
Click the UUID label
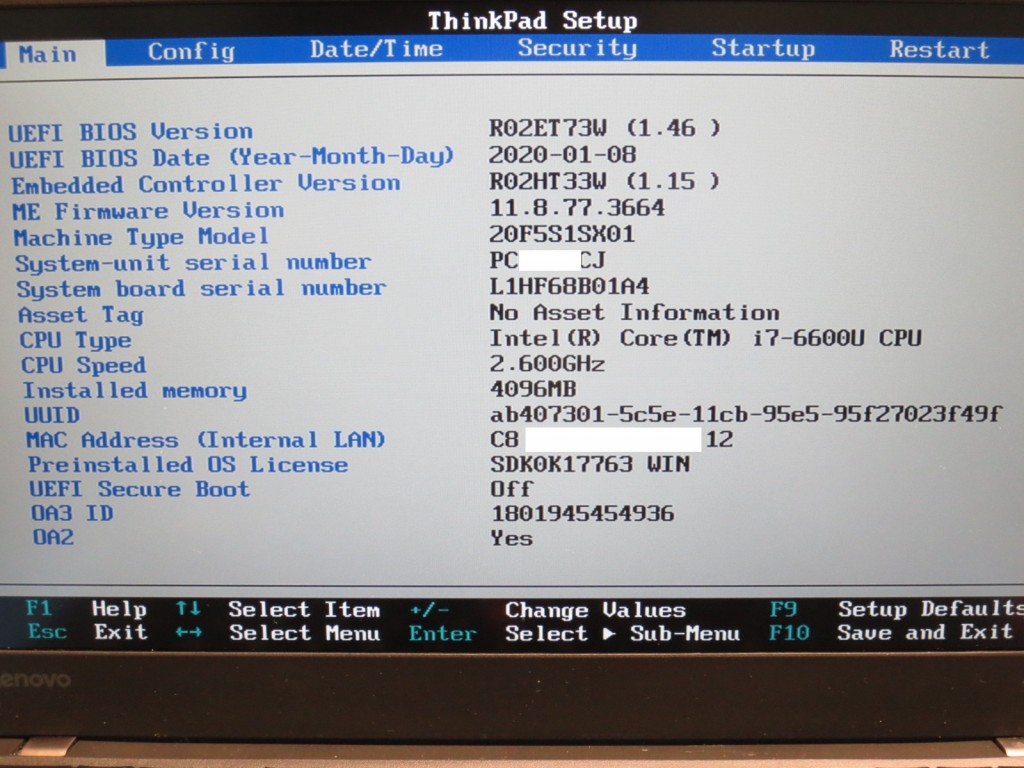click(x=52, y=415)
